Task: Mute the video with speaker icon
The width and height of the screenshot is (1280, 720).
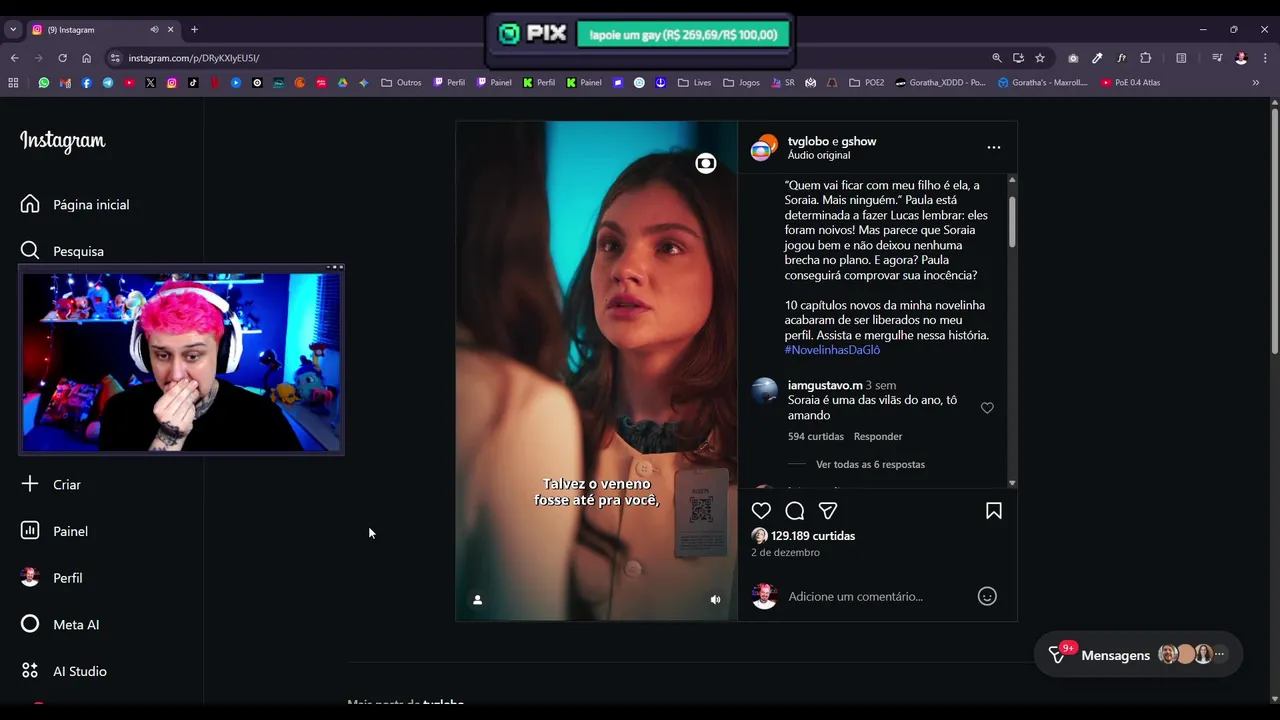Action: point(715,600)
